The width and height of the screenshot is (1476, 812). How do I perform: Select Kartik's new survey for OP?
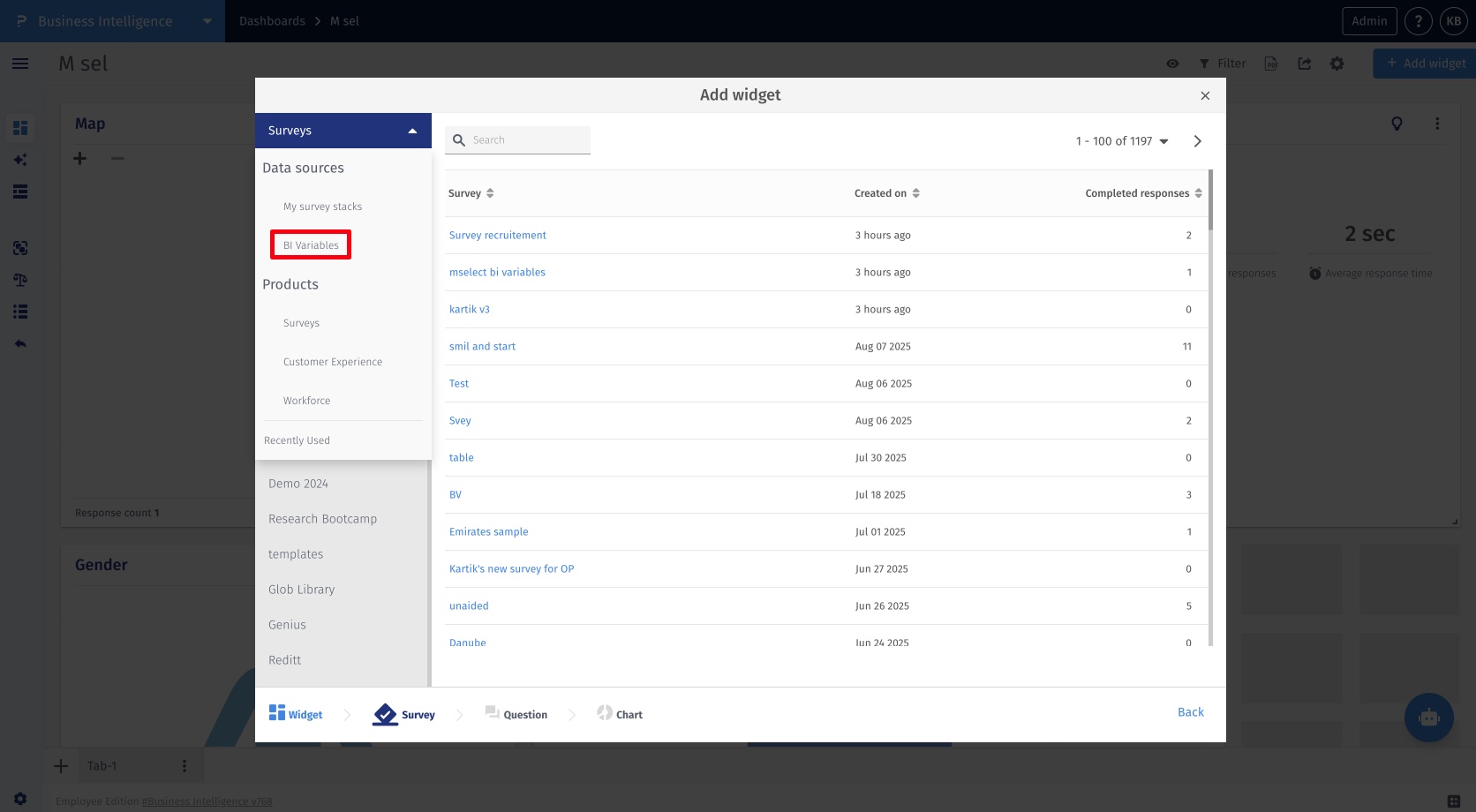[x=512, y=569]
